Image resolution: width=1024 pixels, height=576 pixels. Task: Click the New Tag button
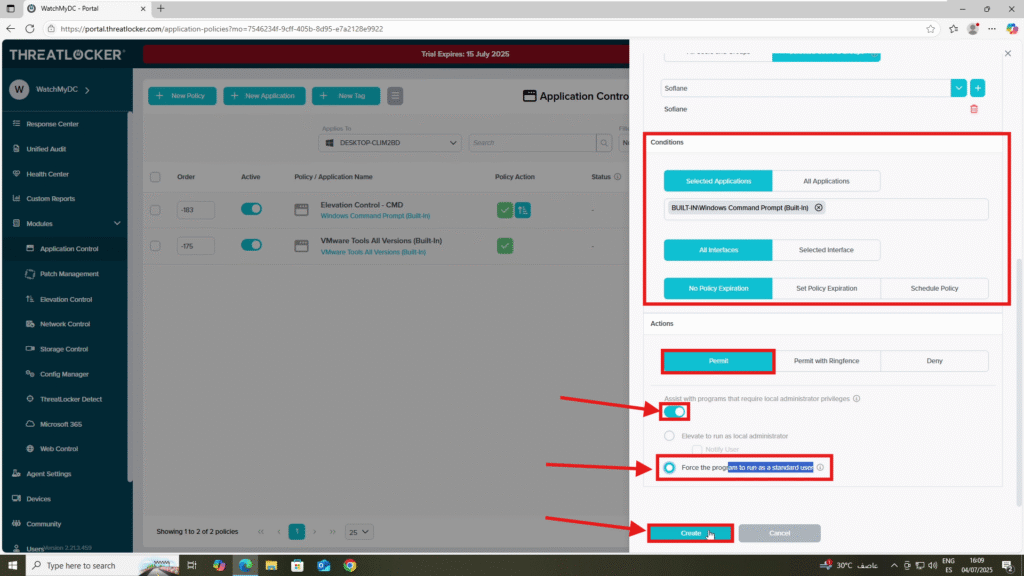point(345,96)
